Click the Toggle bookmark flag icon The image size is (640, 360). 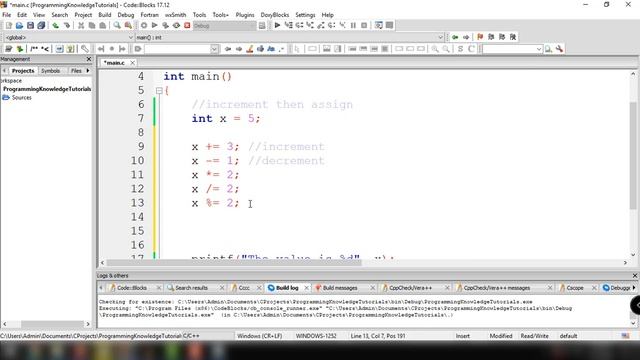[480, 37]
